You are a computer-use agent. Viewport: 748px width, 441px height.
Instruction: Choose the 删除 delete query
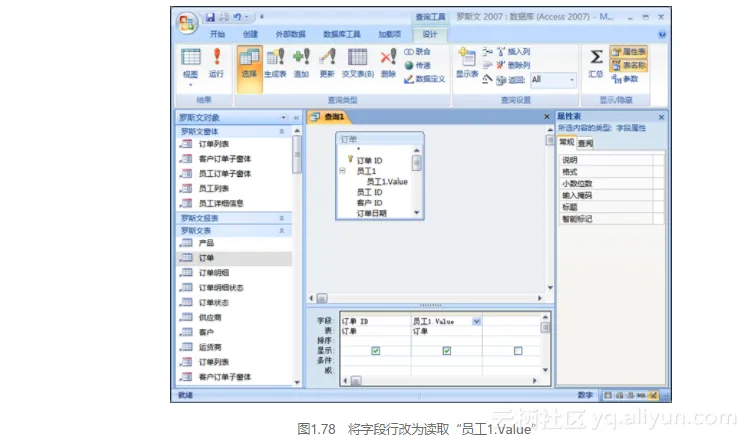pos(388,63)
